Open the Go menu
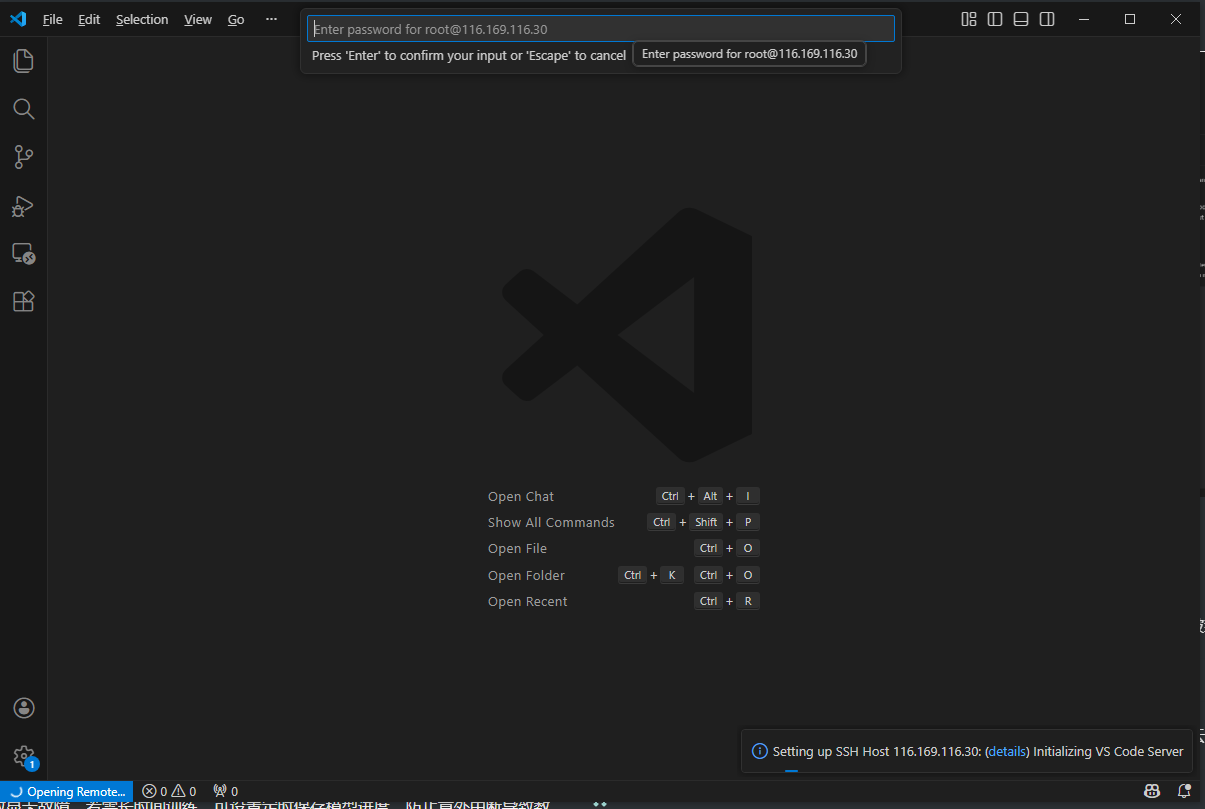Screen dimensions: 1205x809 [236, 19]
